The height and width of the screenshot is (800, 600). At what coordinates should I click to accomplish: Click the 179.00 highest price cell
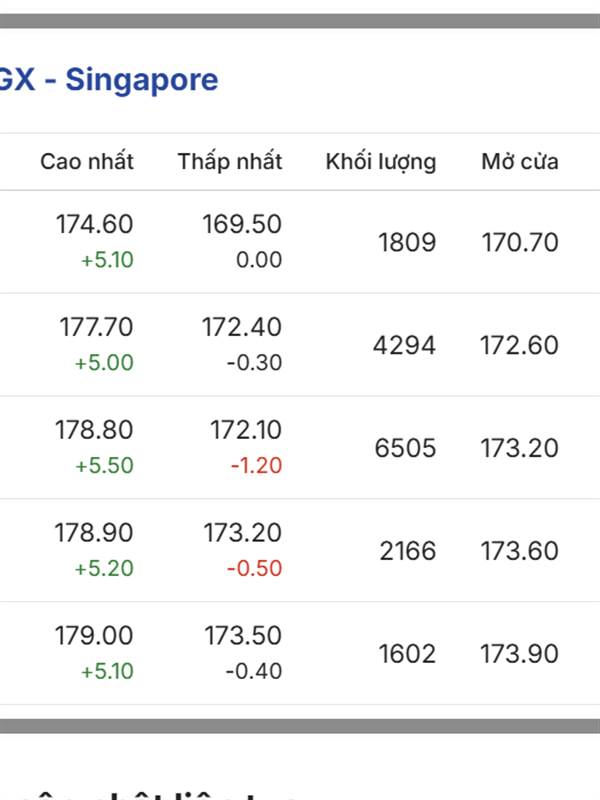(94, 635)
